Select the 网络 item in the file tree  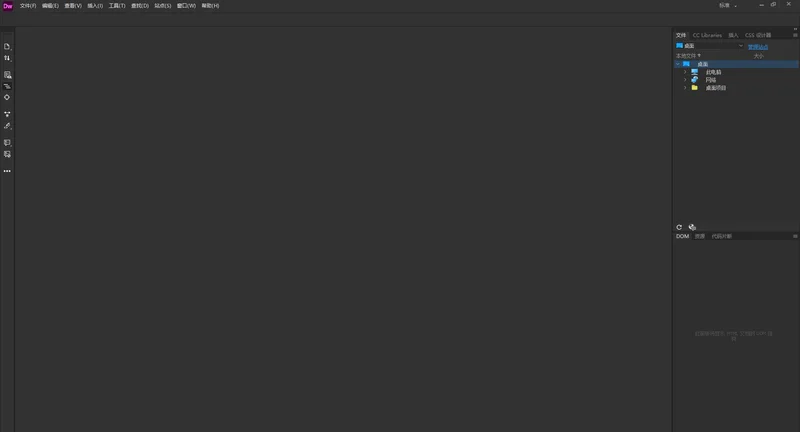pyautogui.click(x=711, y=80)
